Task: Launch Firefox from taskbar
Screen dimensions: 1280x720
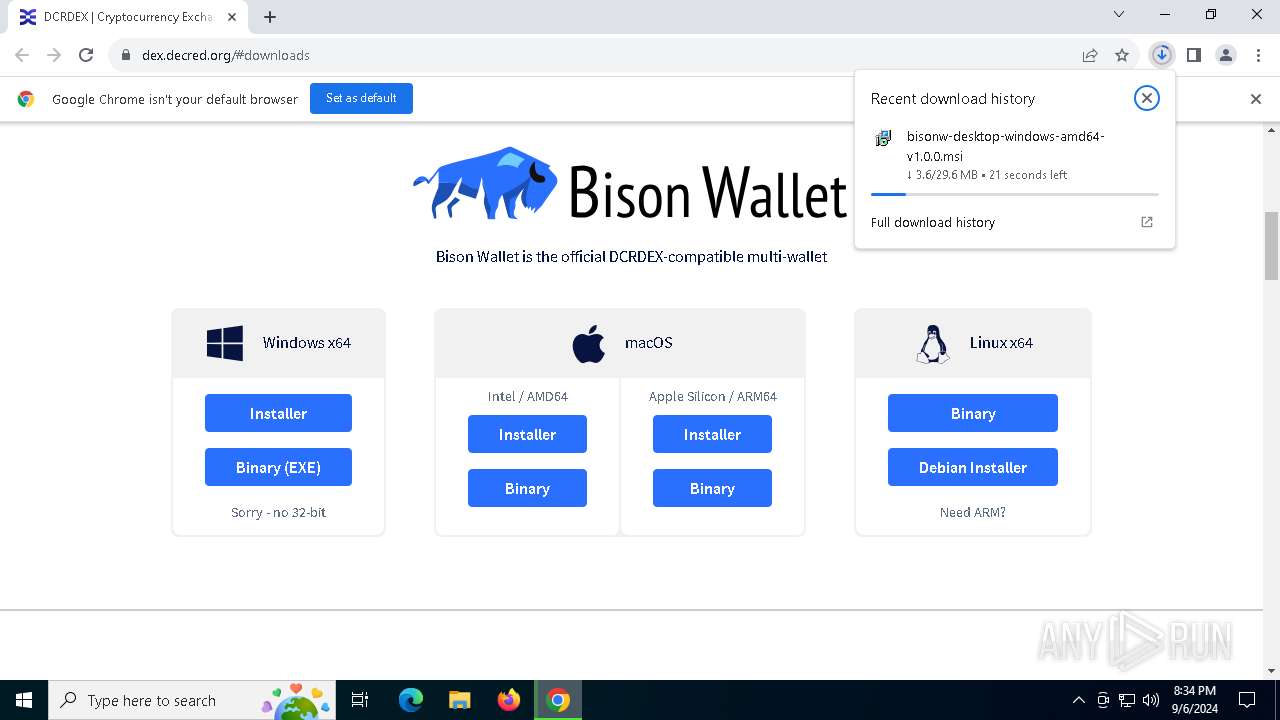Action: pos(509,700)
